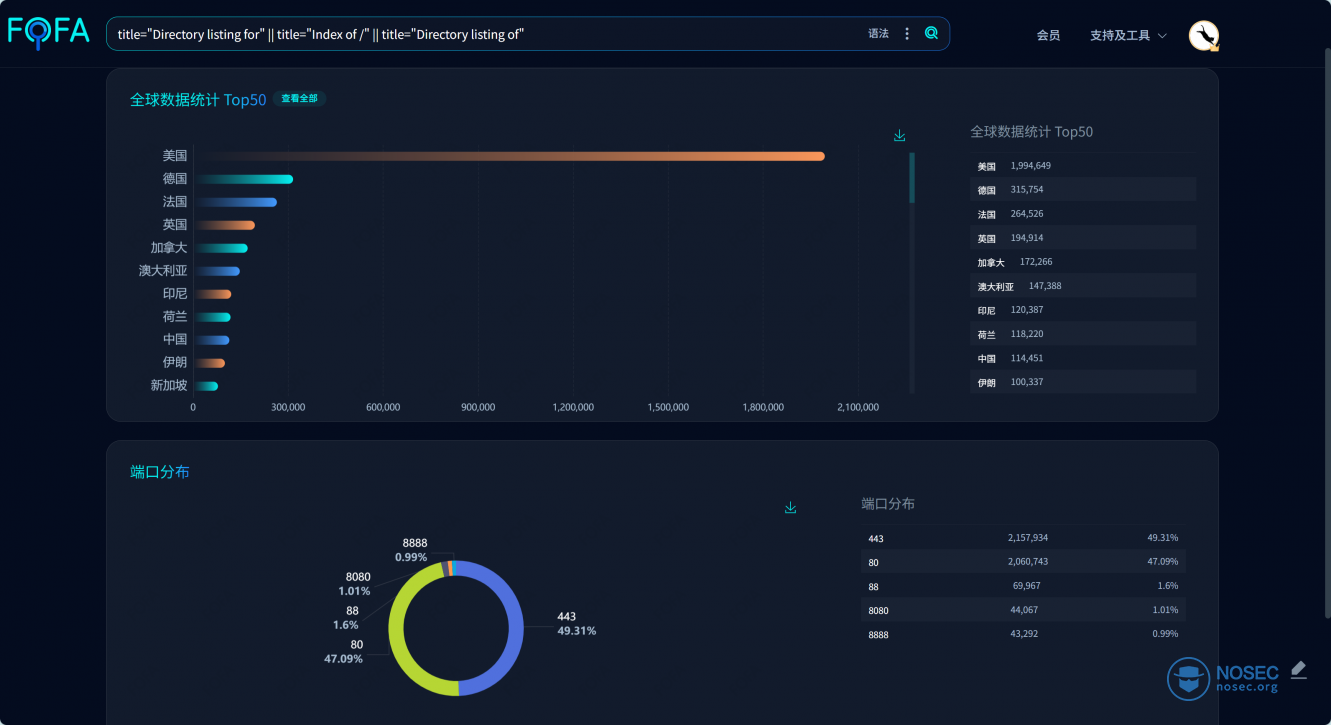Viewport: 1331px width, 725px height.
Task: Click the 查看全部 button
Action: pyautogui.click(x=299, y=99)
